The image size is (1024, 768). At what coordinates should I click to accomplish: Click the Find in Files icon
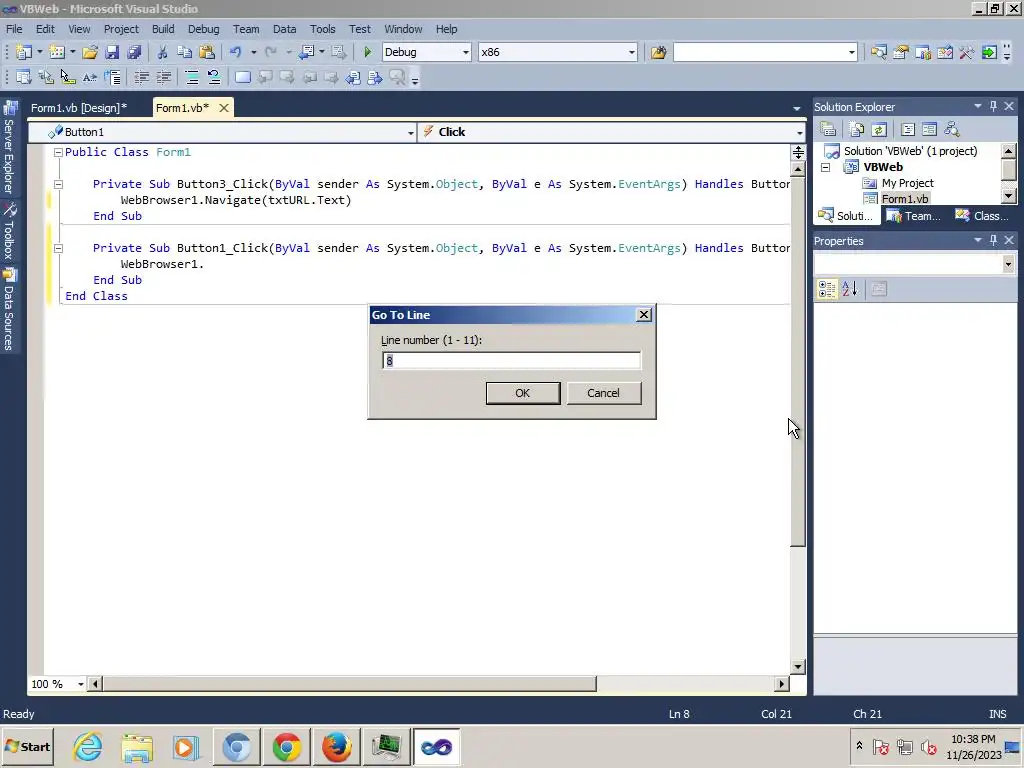(658, 52)
